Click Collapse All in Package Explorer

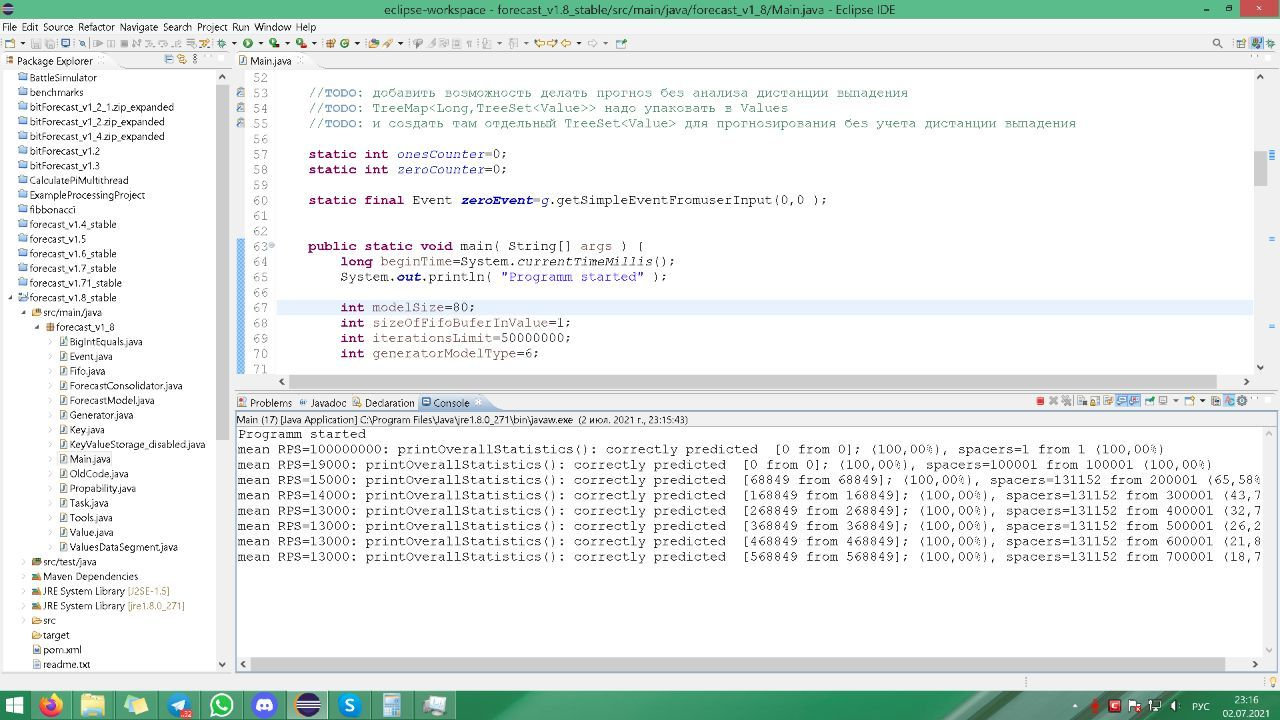(x=168, y=60)
